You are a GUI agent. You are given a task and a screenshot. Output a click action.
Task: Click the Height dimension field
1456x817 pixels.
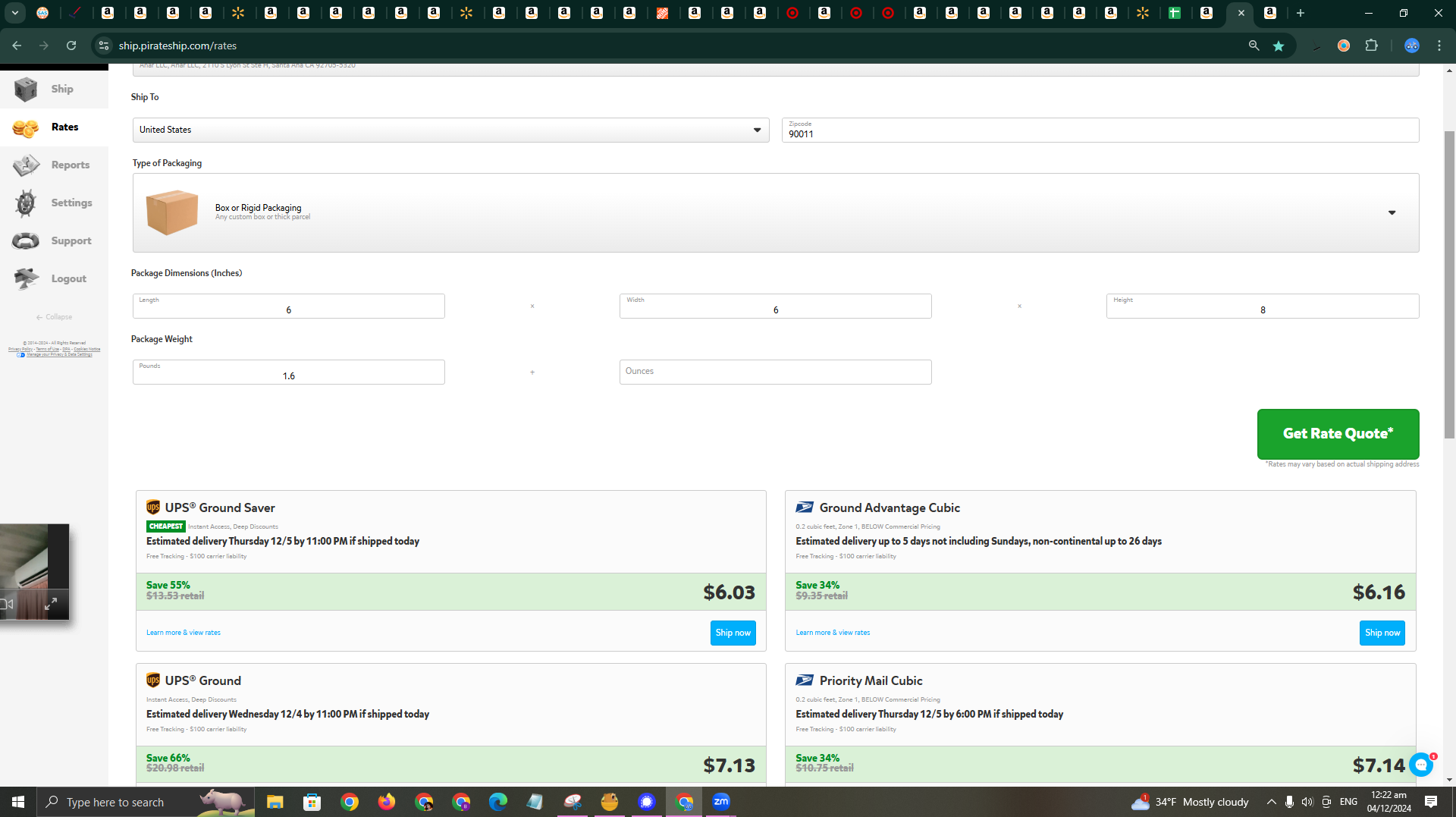click(1262, 306)
